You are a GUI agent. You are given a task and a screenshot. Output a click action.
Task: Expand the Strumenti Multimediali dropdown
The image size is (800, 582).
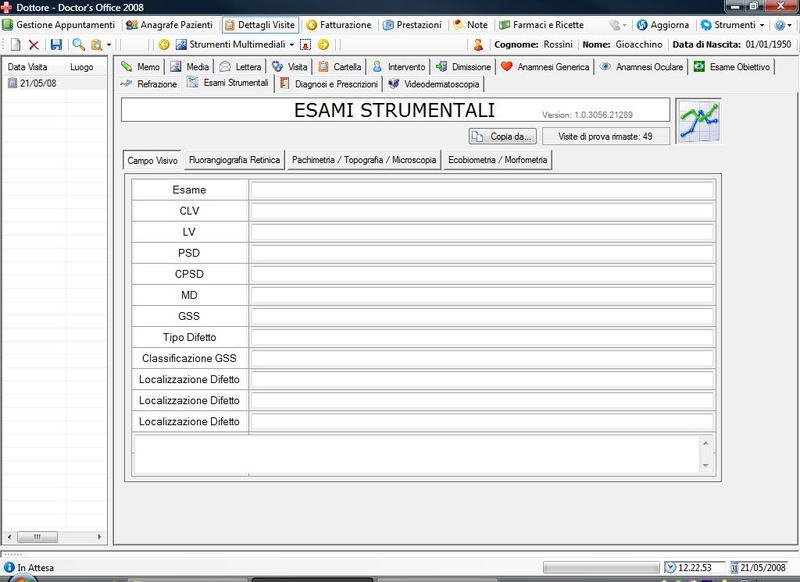click(292, 45)
